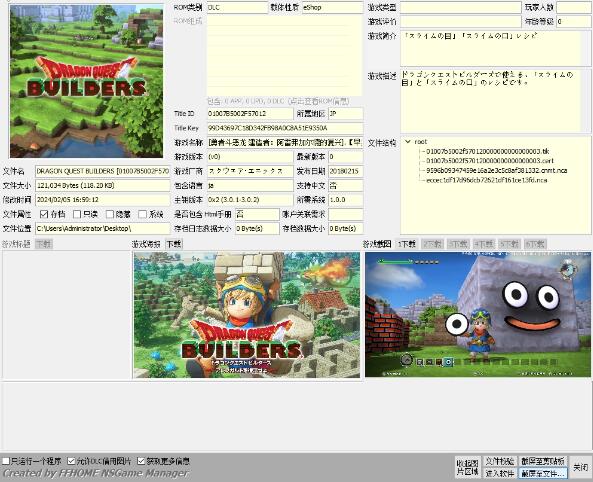The height and width of the screenshot is (482, 593).
Task: Click the 截屏至剪贴板 button
Action: pyautogui.click(x=543, y=461)
